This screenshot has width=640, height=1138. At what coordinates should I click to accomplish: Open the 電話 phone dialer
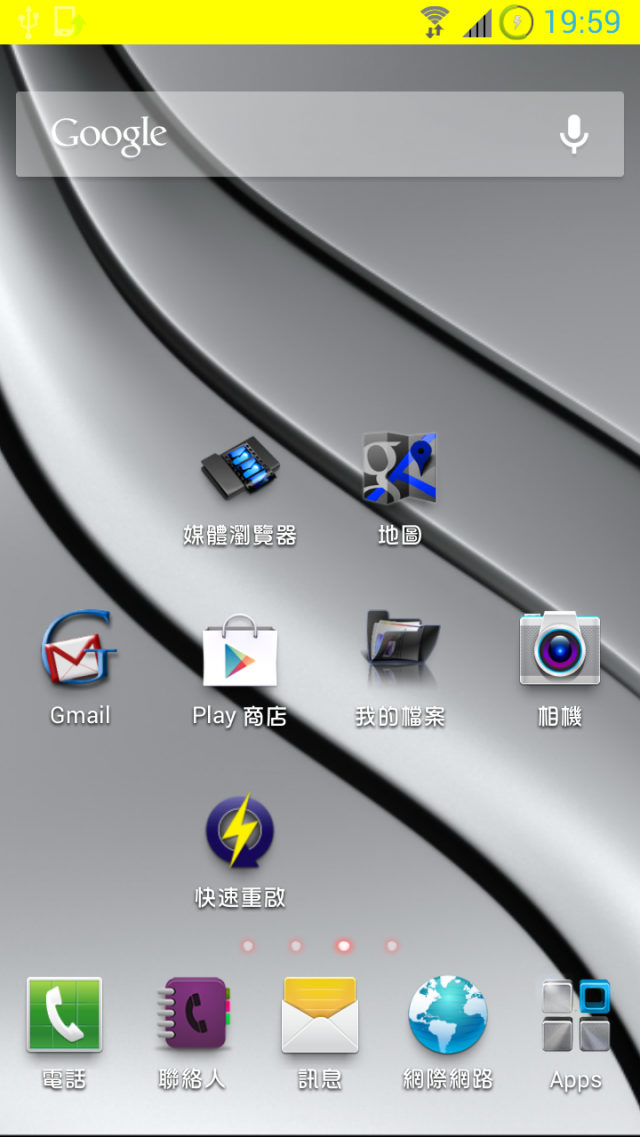pos(64,1015)
